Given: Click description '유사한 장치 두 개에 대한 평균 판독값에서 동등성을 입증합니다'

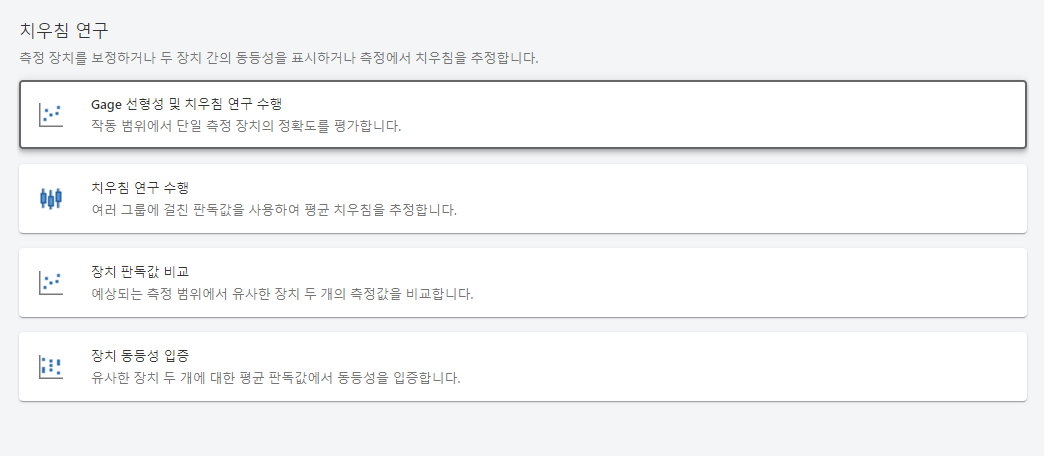Looking at the screenshot, I should (275, 378).
